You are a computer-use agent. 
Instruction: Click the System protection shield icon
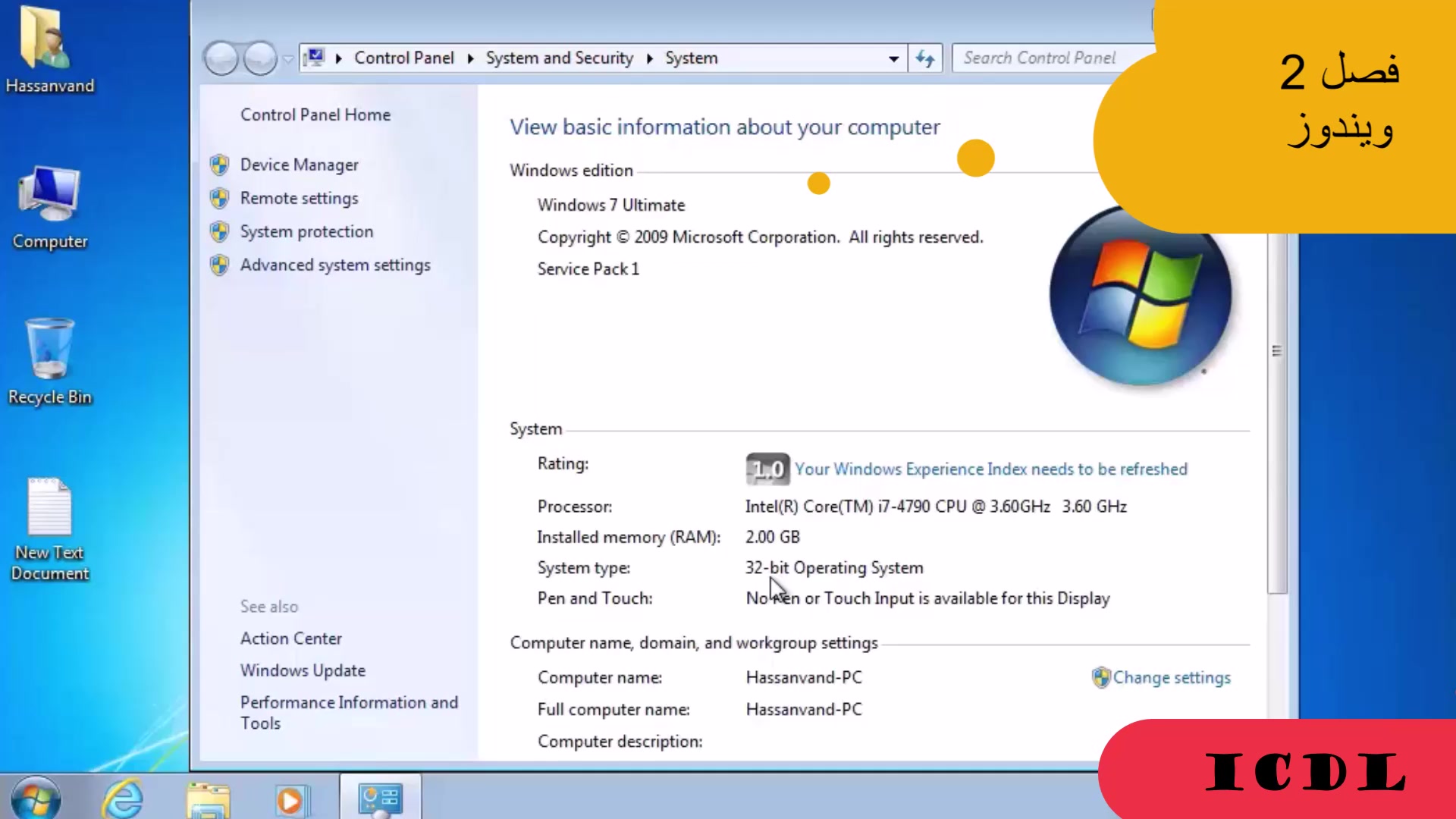(x=220, y=231)
